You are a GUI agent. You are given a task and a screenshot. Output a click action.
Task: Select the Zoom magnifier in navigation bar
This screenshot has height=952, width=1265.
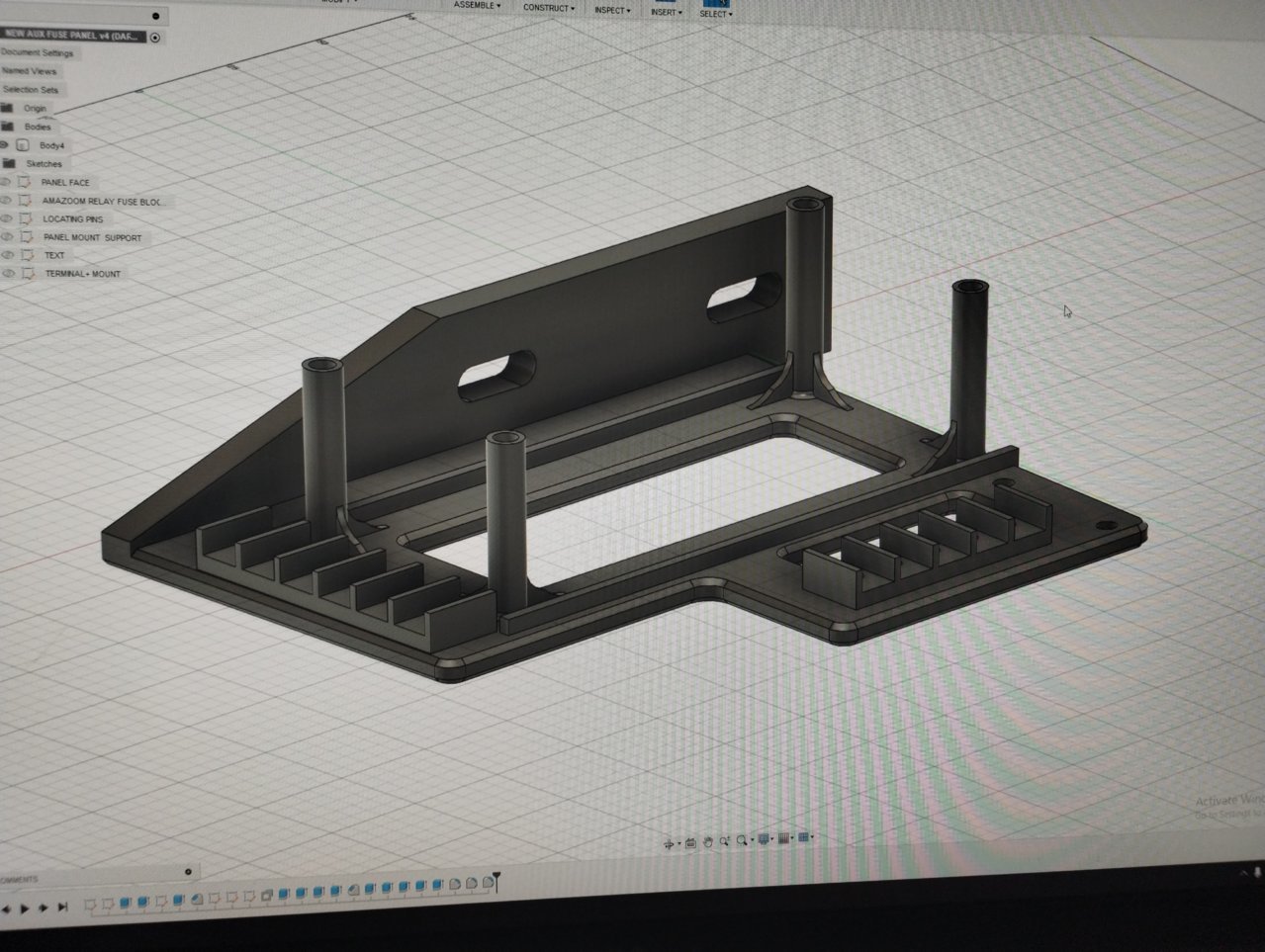[725, 841]
